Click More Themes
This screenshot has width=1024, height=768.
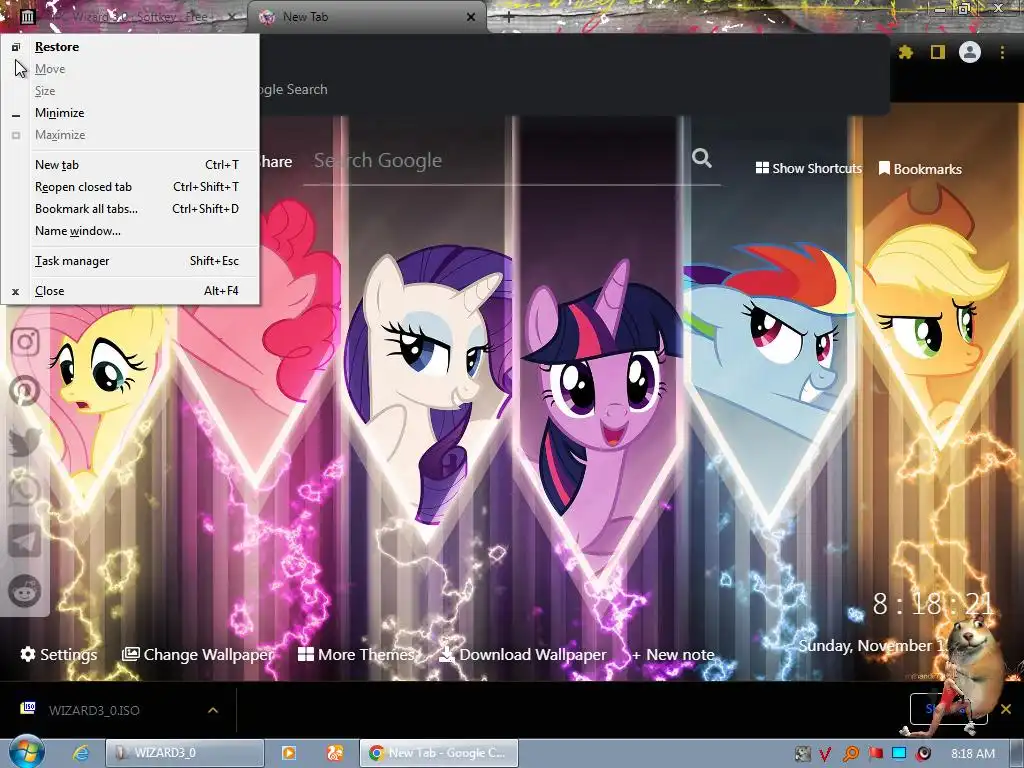coord(357,654)
